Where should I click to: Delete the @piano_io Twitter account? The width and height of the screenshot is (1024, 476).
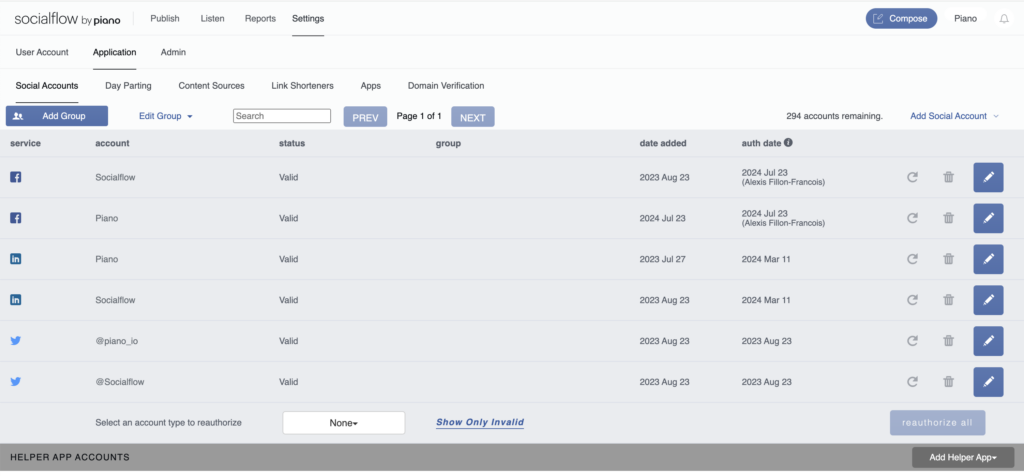click(948, 341)
